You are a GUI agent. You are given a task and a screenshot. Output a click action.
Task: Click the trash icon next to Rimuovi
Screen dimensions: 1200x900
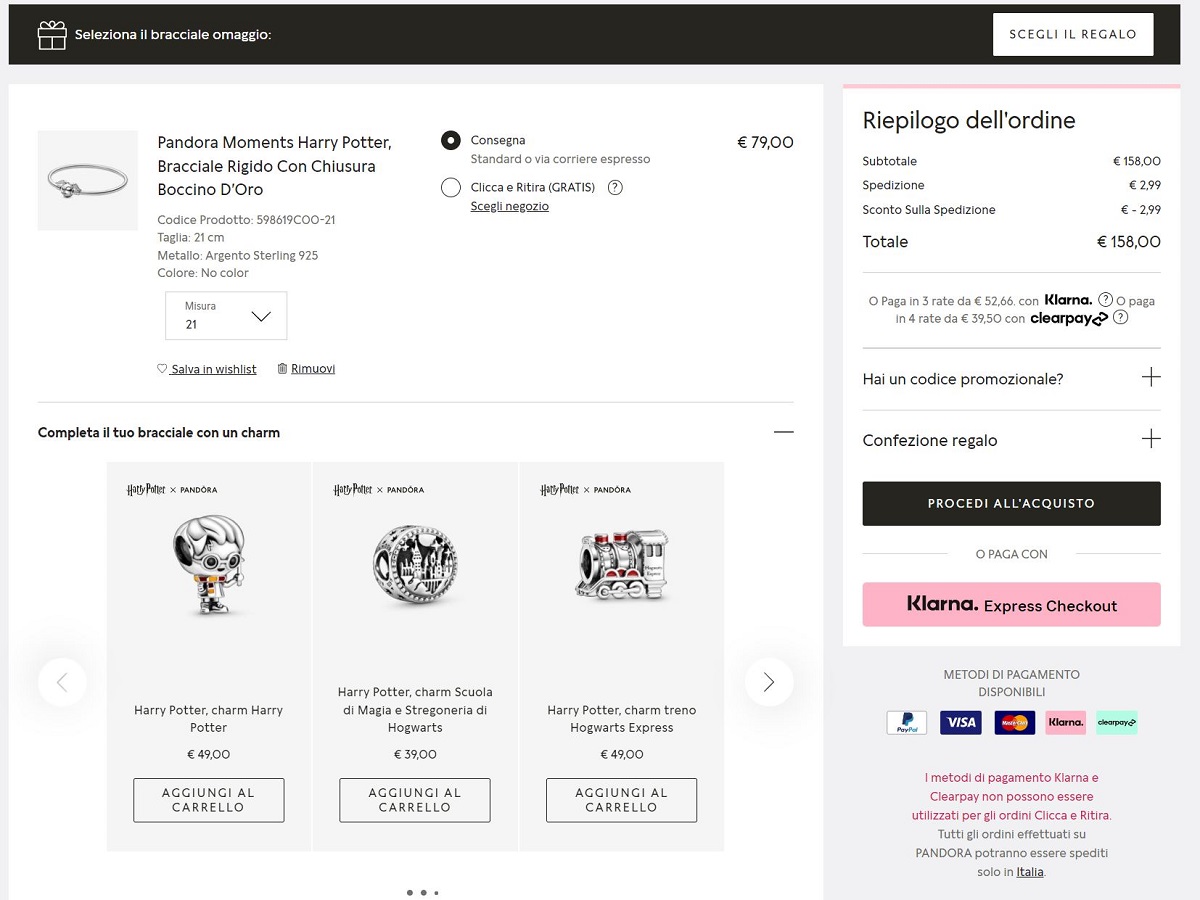click(x=282, y=368)
